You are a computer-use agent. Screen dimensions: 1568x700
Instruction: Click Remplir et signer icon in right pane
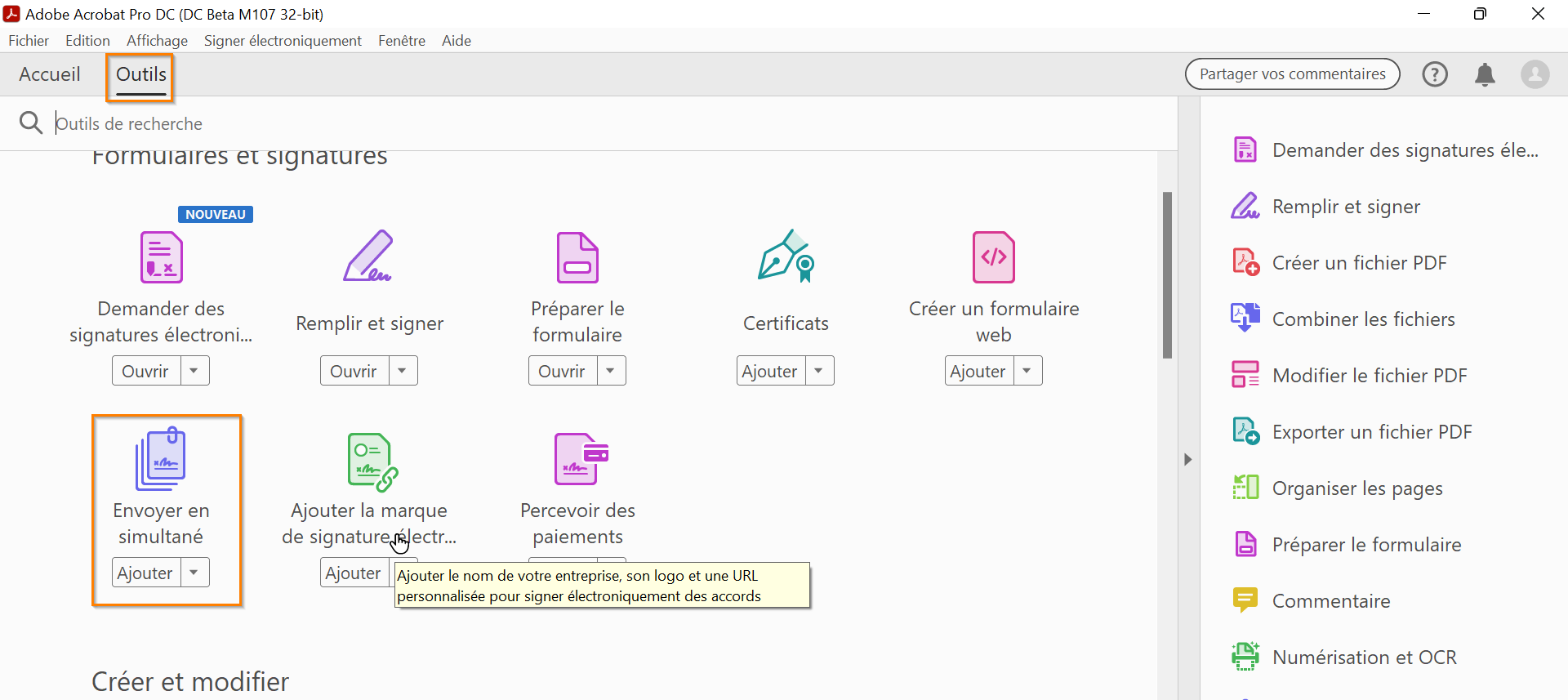tap(1245, 207)
